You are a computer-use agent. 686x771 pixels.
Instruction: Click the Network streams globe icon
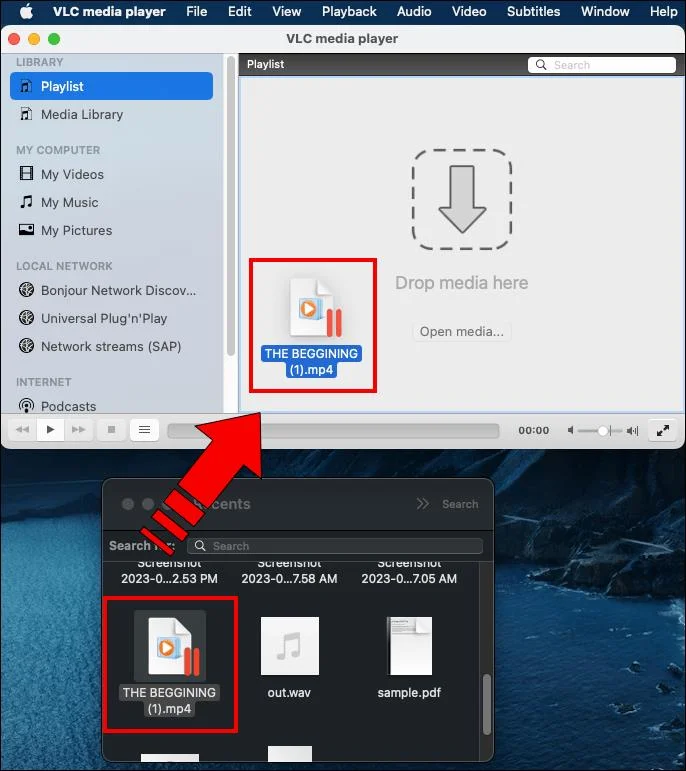[26, 346]
